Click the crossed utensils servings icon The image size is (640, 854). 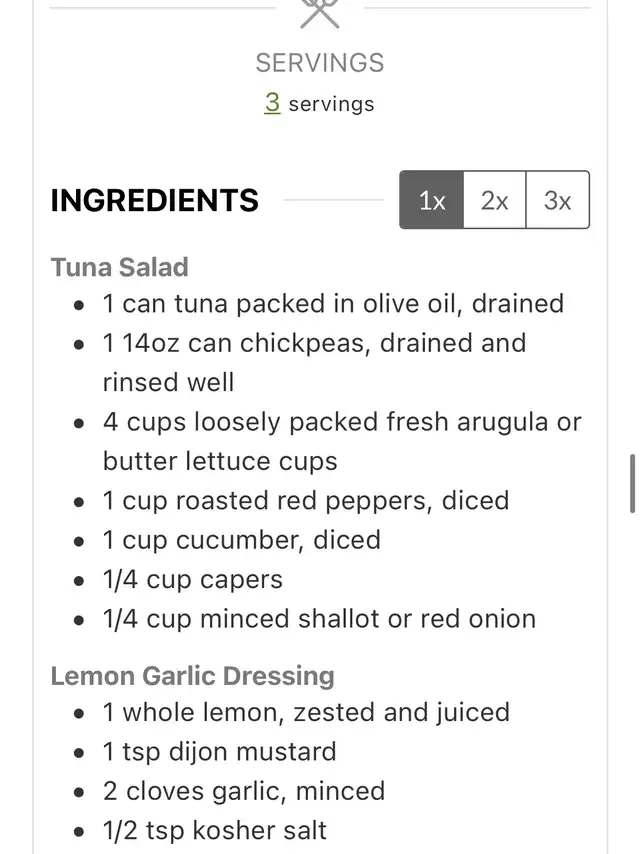coord(320,13)
